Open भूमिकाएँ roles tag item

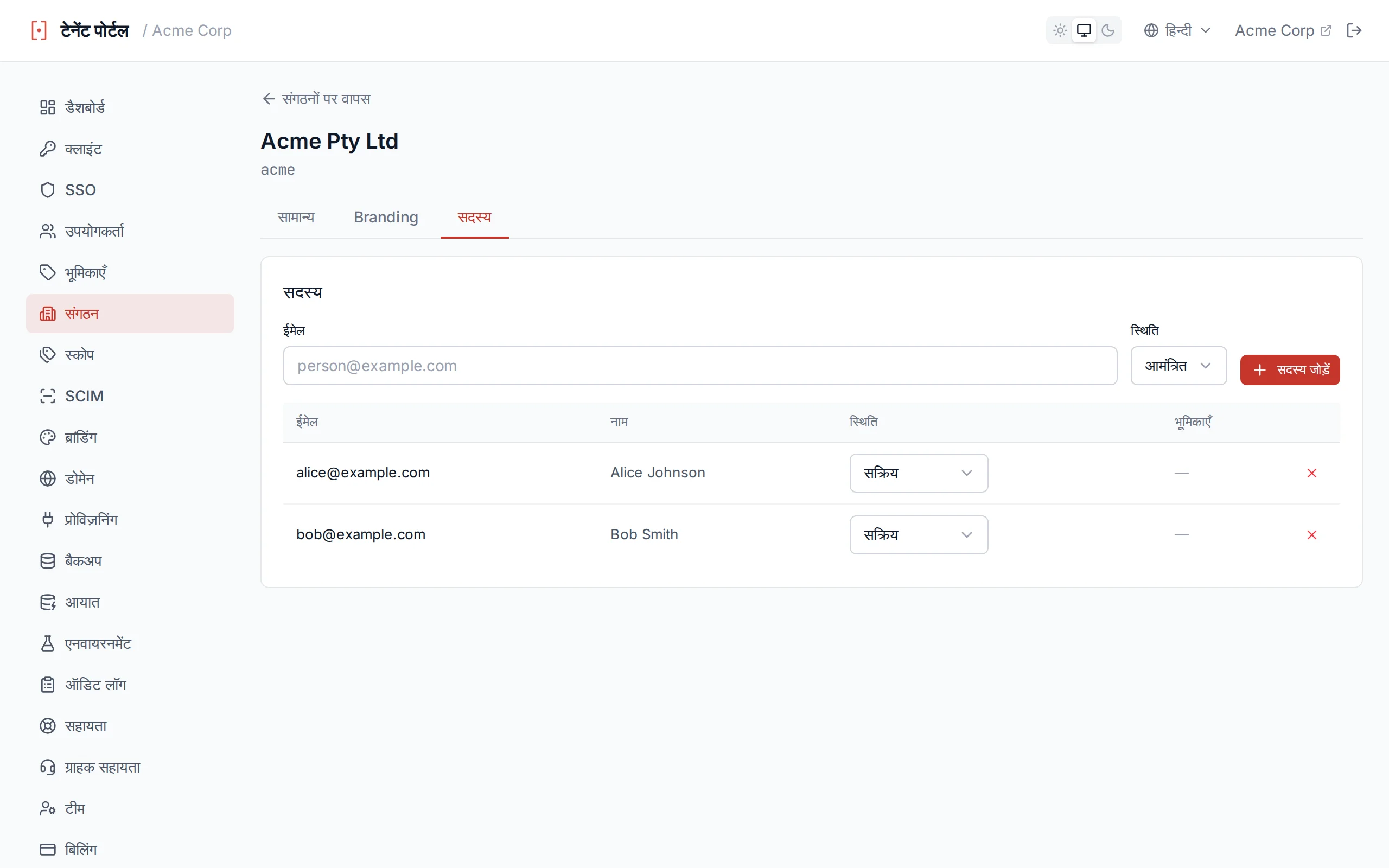[130, 273]
